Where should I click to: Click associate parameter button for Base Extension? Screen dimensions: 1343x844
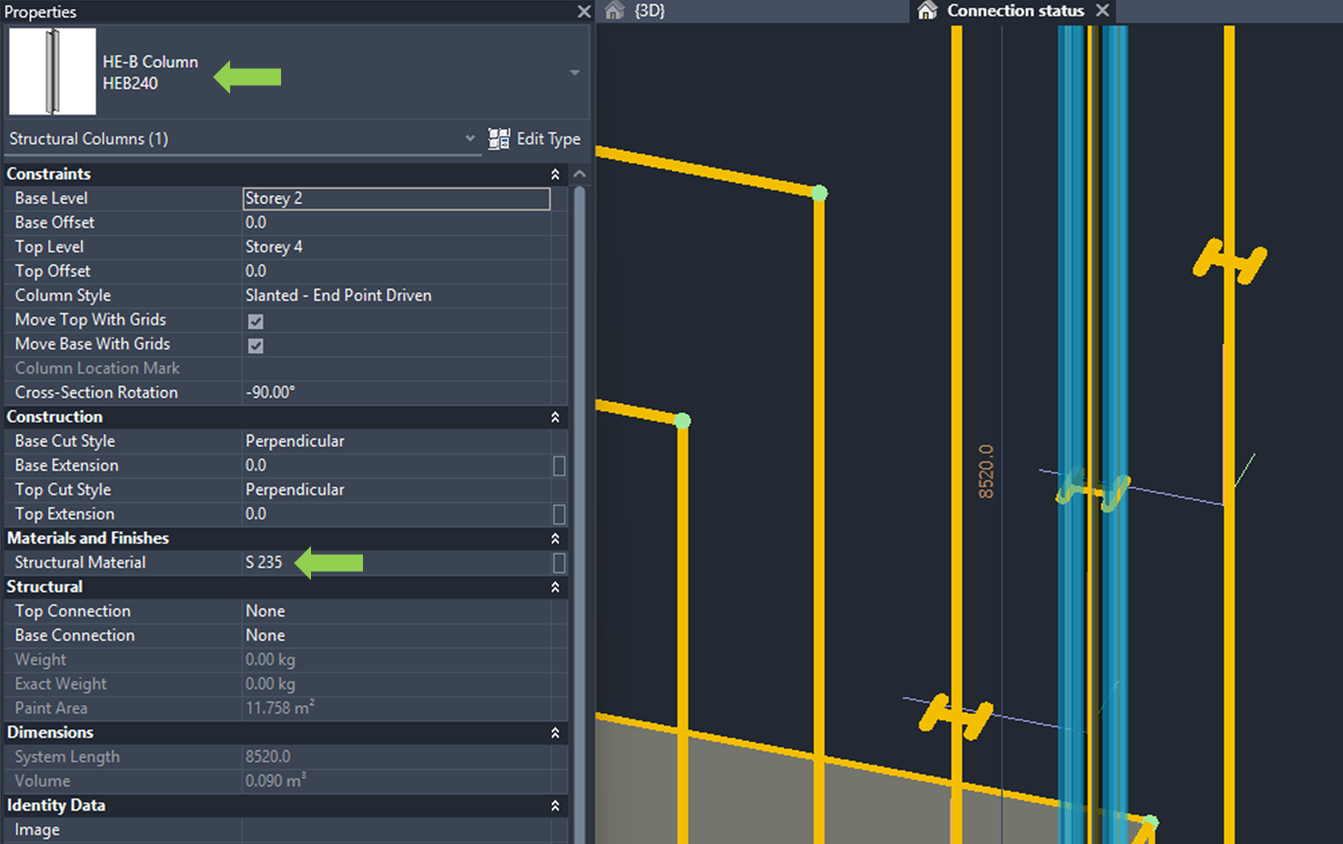pos(559,466)
